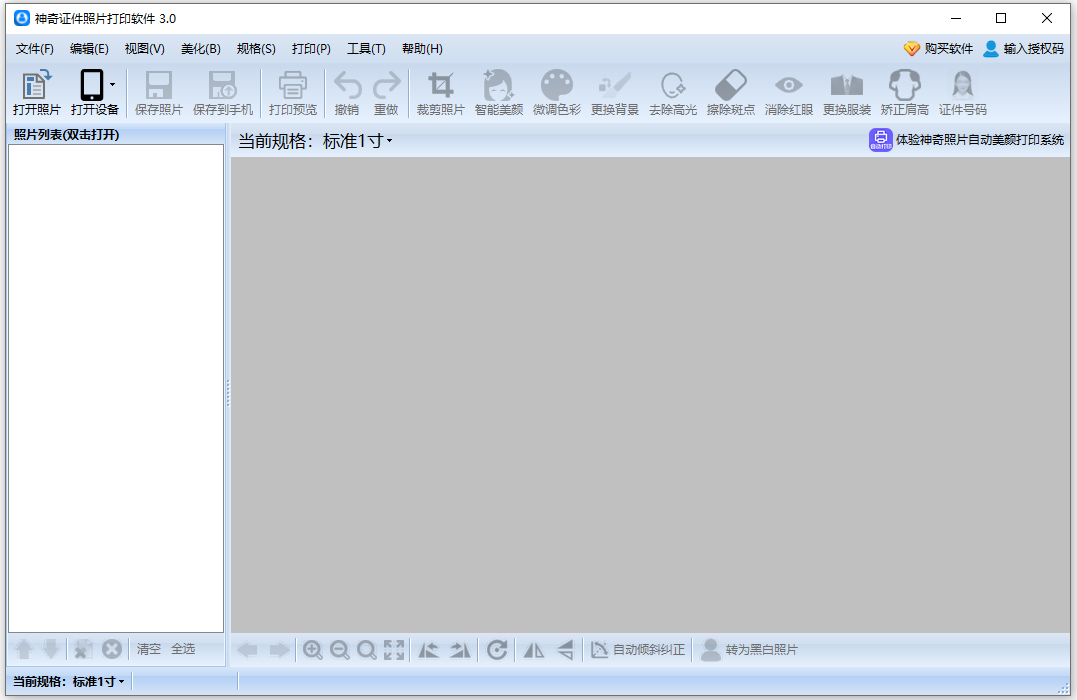Click the 消除红眼 red-eye removal icon
The width and height of the screenshot is (1077, 700).
pyautogui.click(x=788, y=91)
